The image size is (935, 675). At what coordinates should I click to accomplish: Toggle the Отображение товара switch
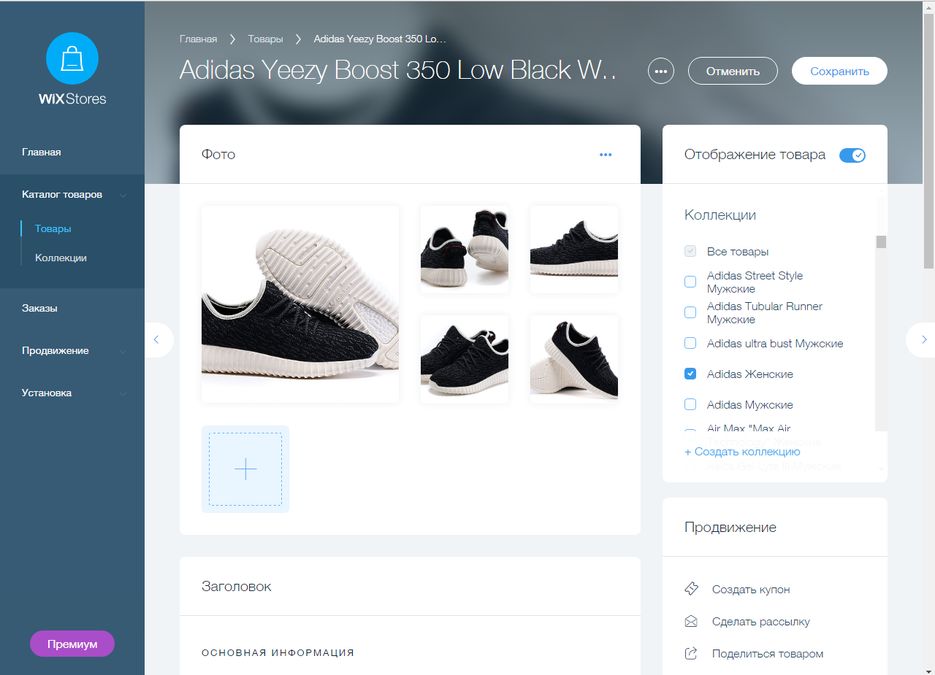point(852,155)
